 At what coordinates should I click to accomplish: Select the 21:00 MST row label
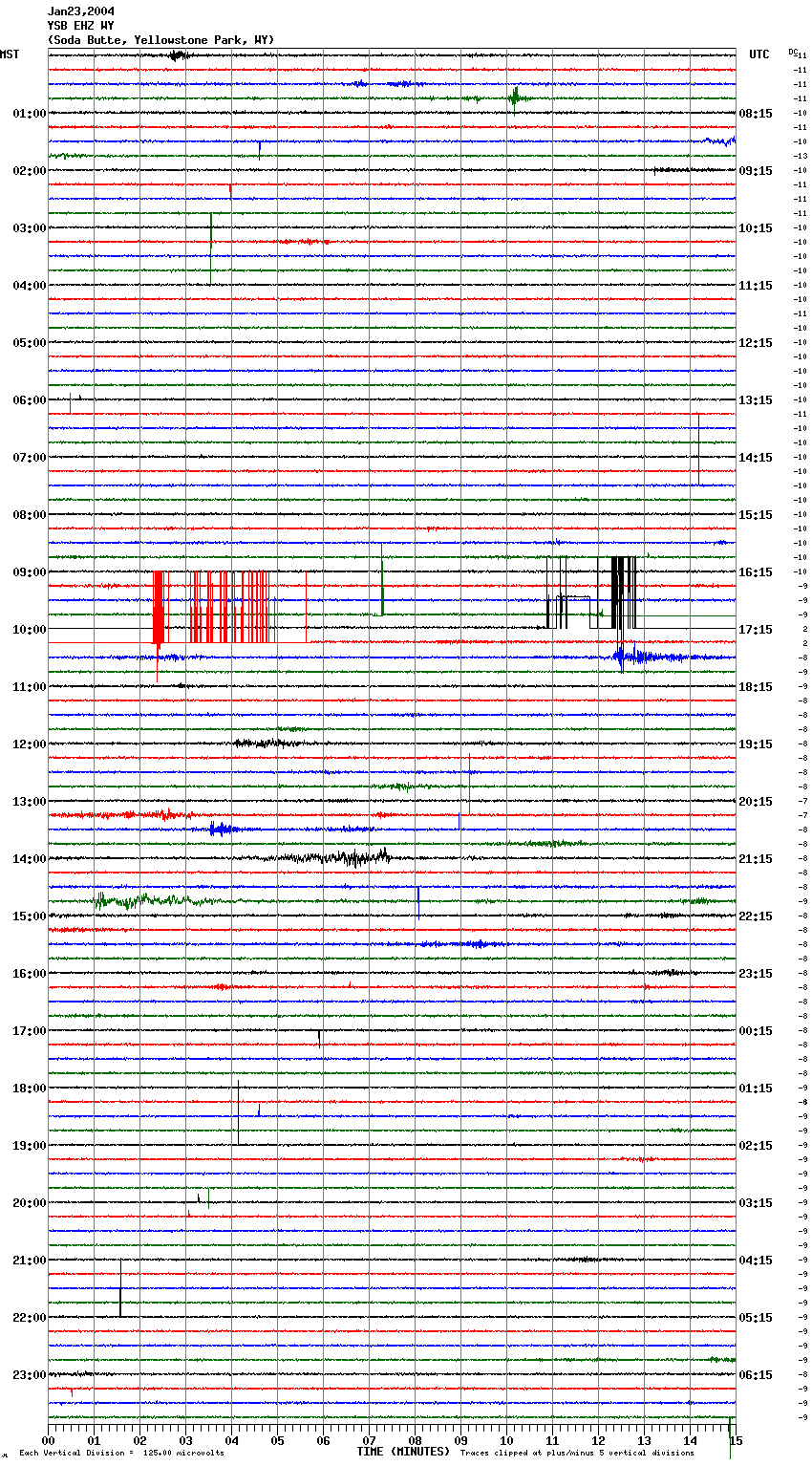(29, 1261)
